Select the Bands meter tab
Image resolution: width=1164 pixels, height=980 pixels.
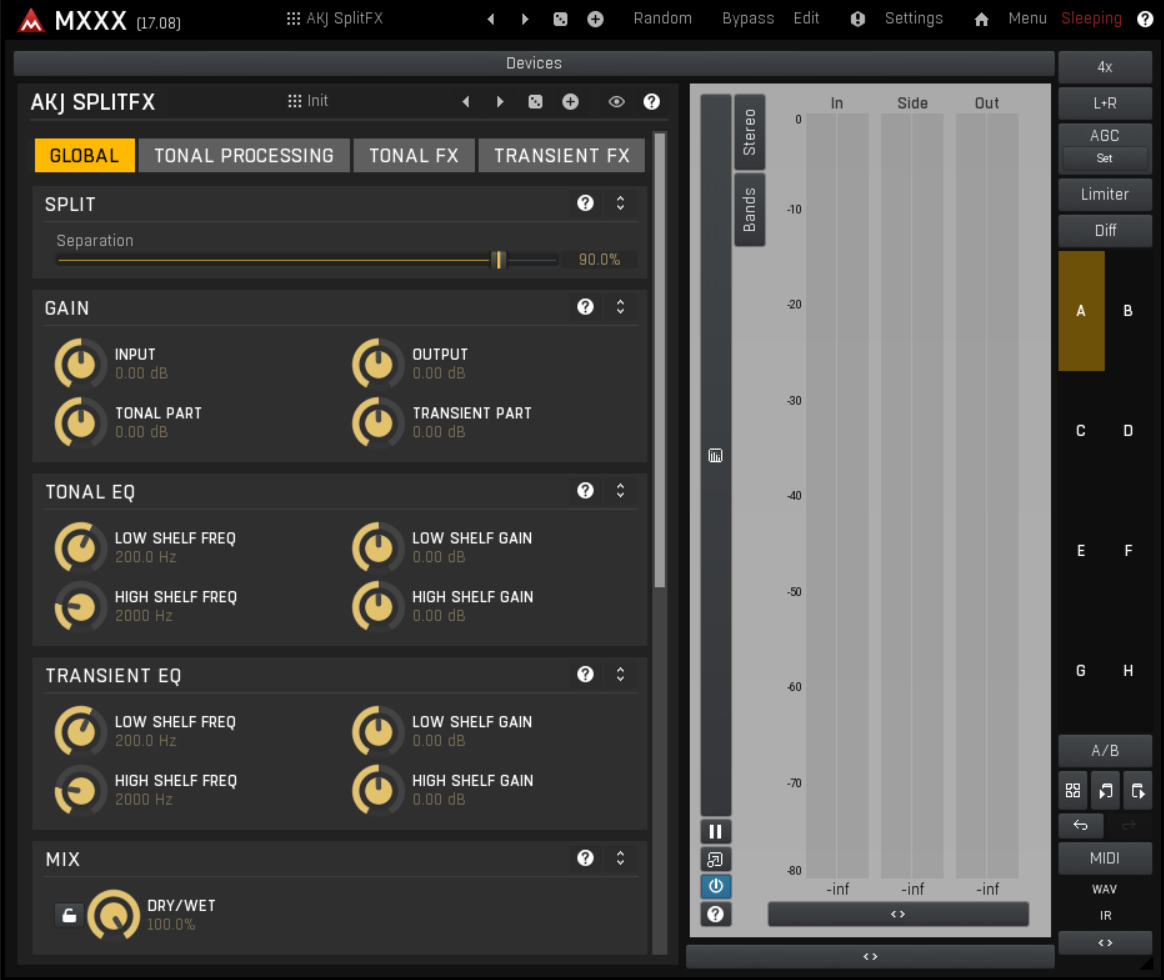tap(749, 209)
